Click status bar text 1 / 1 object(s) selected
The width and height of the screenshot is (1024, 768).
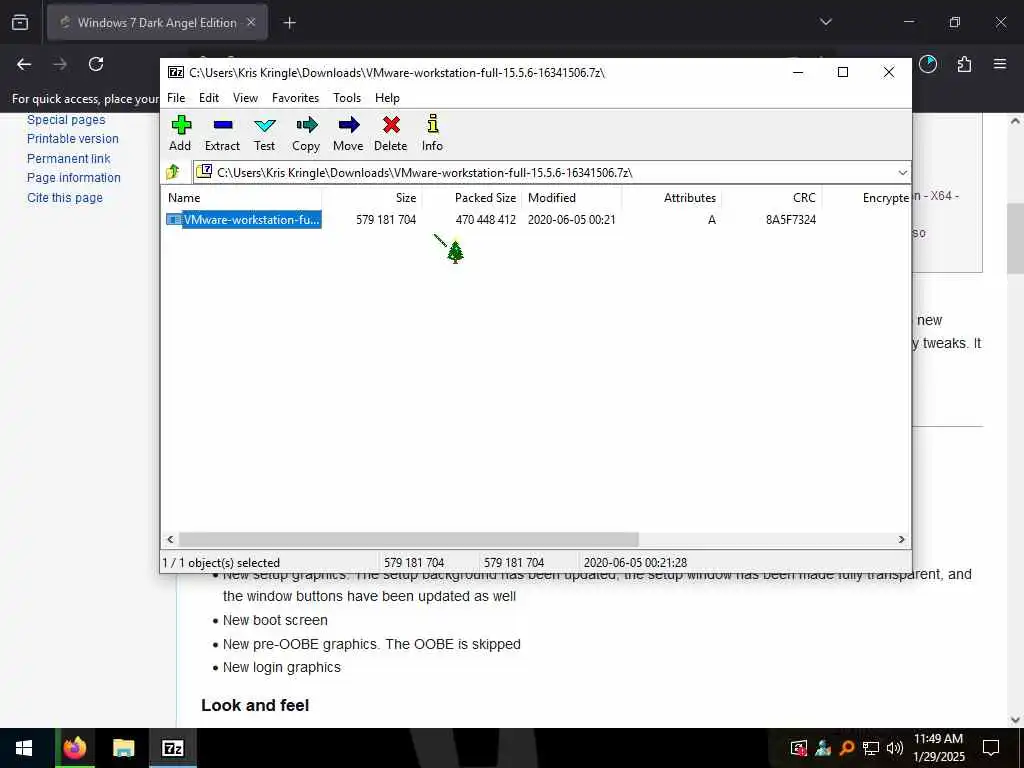(221, 562)
